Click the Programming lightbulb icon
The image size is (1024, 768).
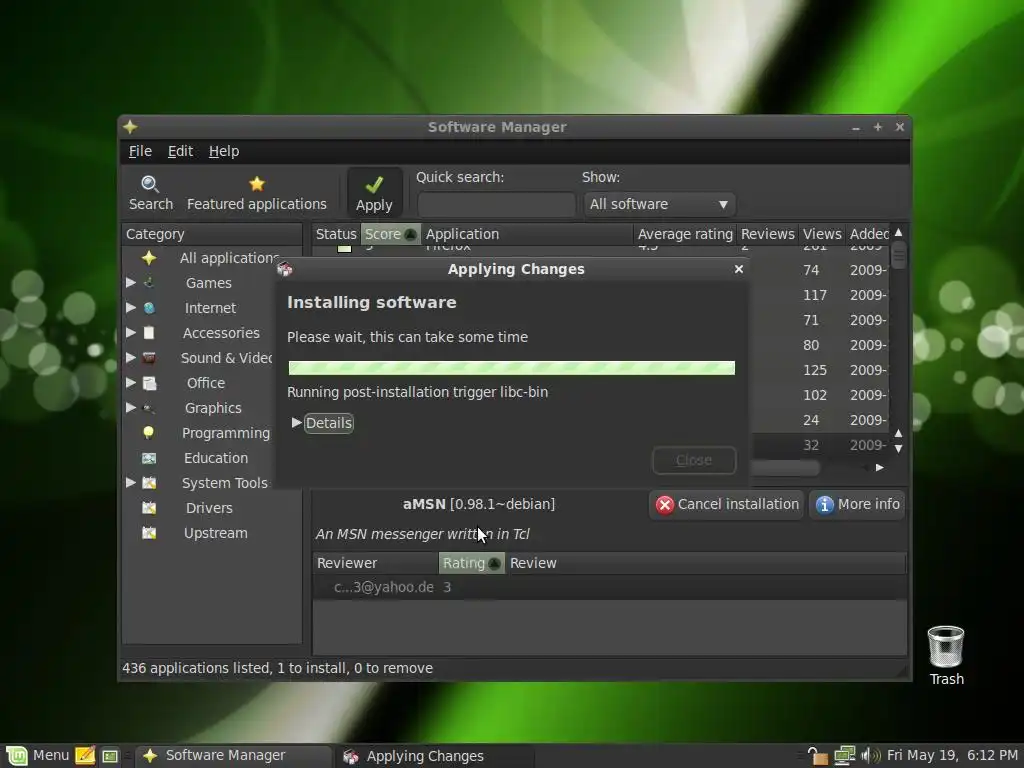(149, 433)
